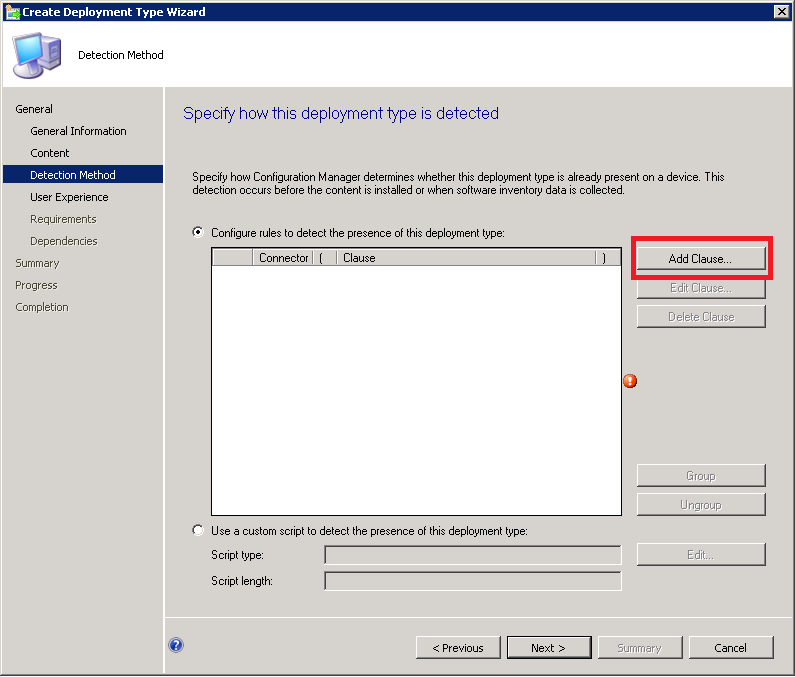The height and width of the screenshot is (677, 795).
Task: Cancel the wizard
Action: point(731,648)
